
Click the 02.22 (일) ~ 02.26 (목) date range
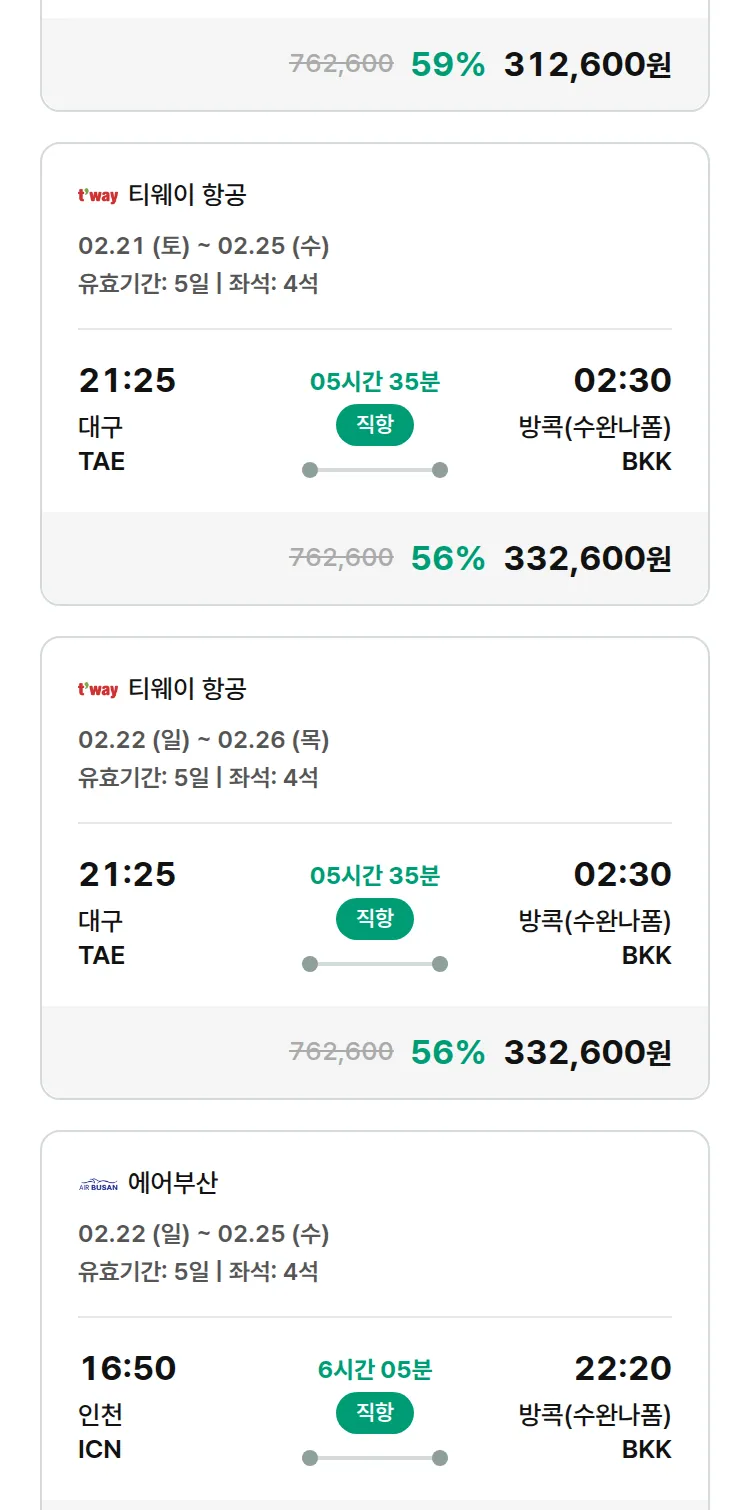(204, 740)
